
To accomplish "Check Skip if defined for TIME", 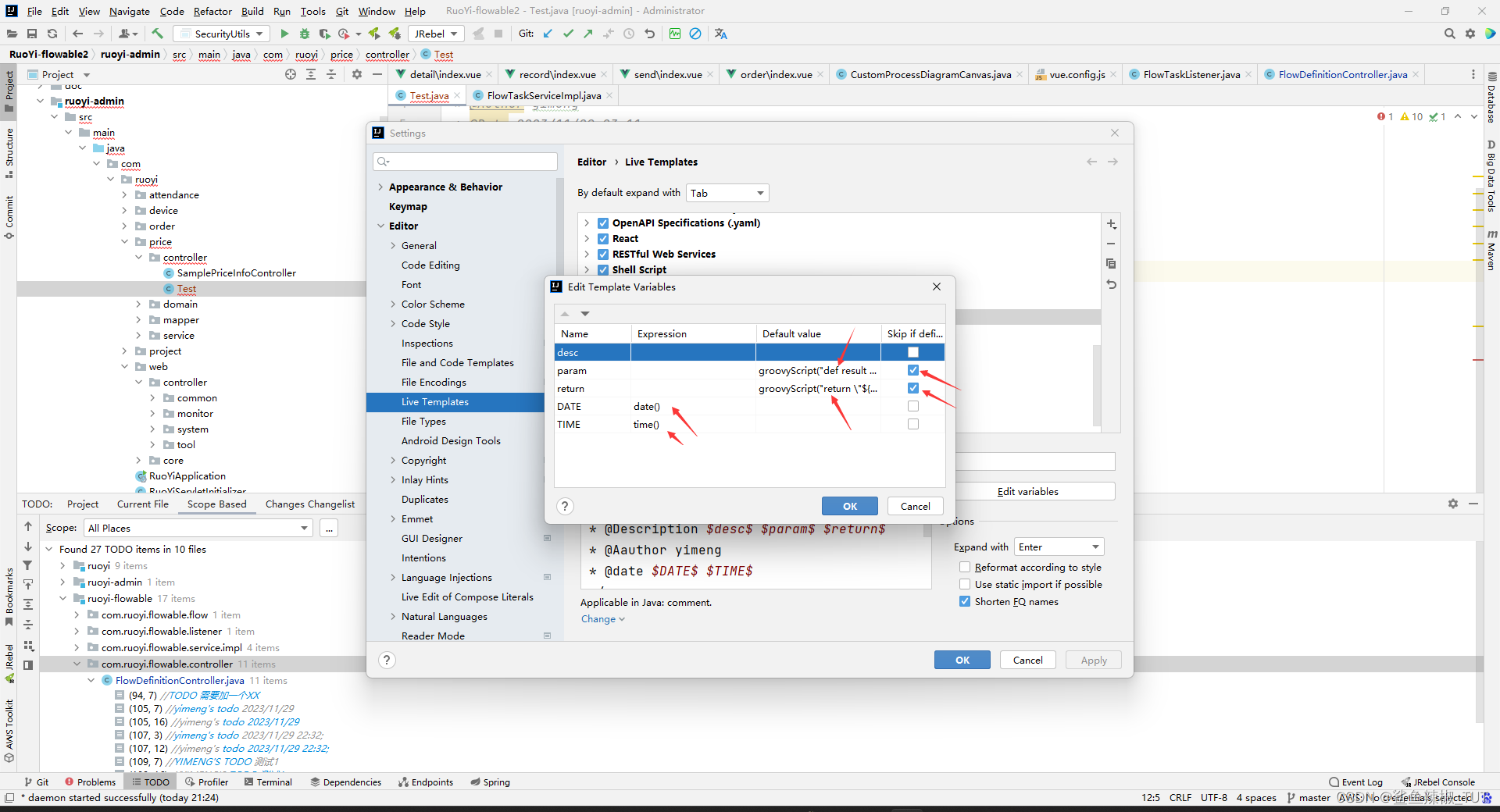I will [912, 424].
